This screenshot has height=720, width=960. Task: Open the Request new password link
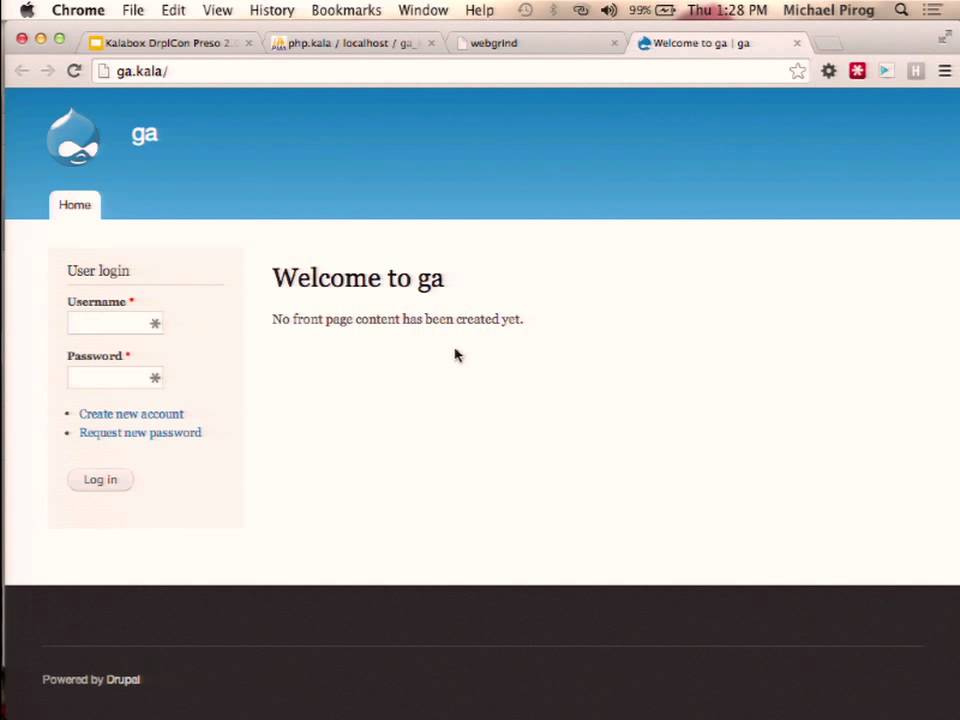pyautogui.click(x=140, y=432)
